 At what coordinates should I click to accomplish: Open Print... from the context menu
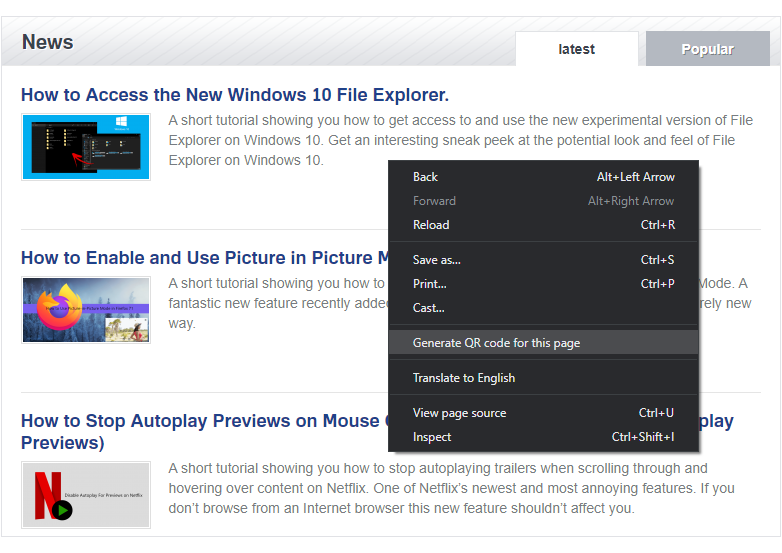pos(543,284)
